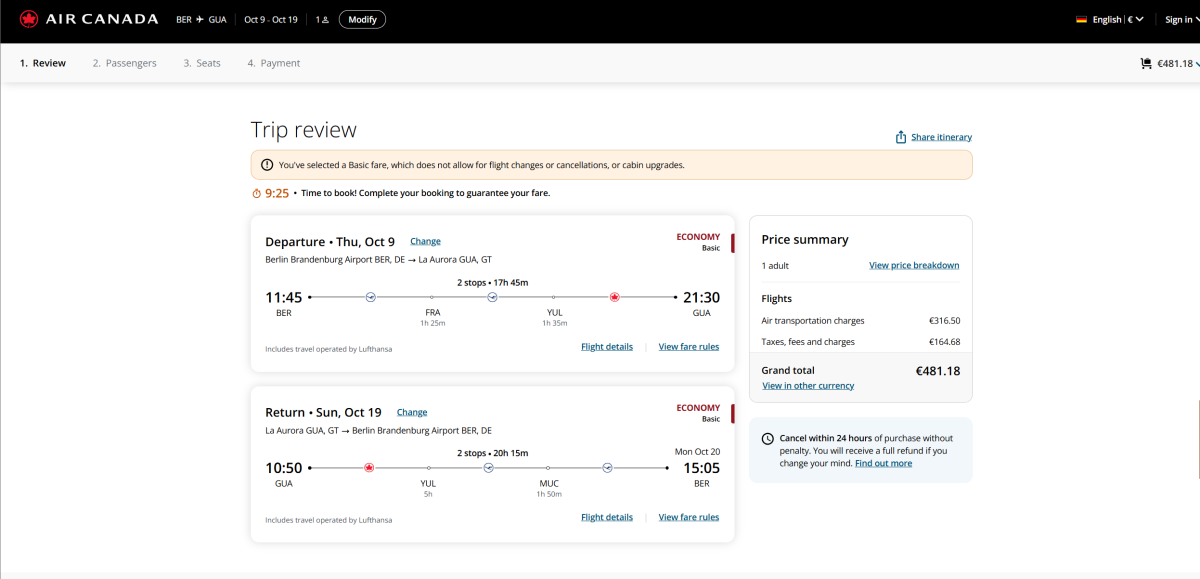This screenshot has width=1200, height=579.
Task: Open View price breakdown link
Action: point(913,265)
